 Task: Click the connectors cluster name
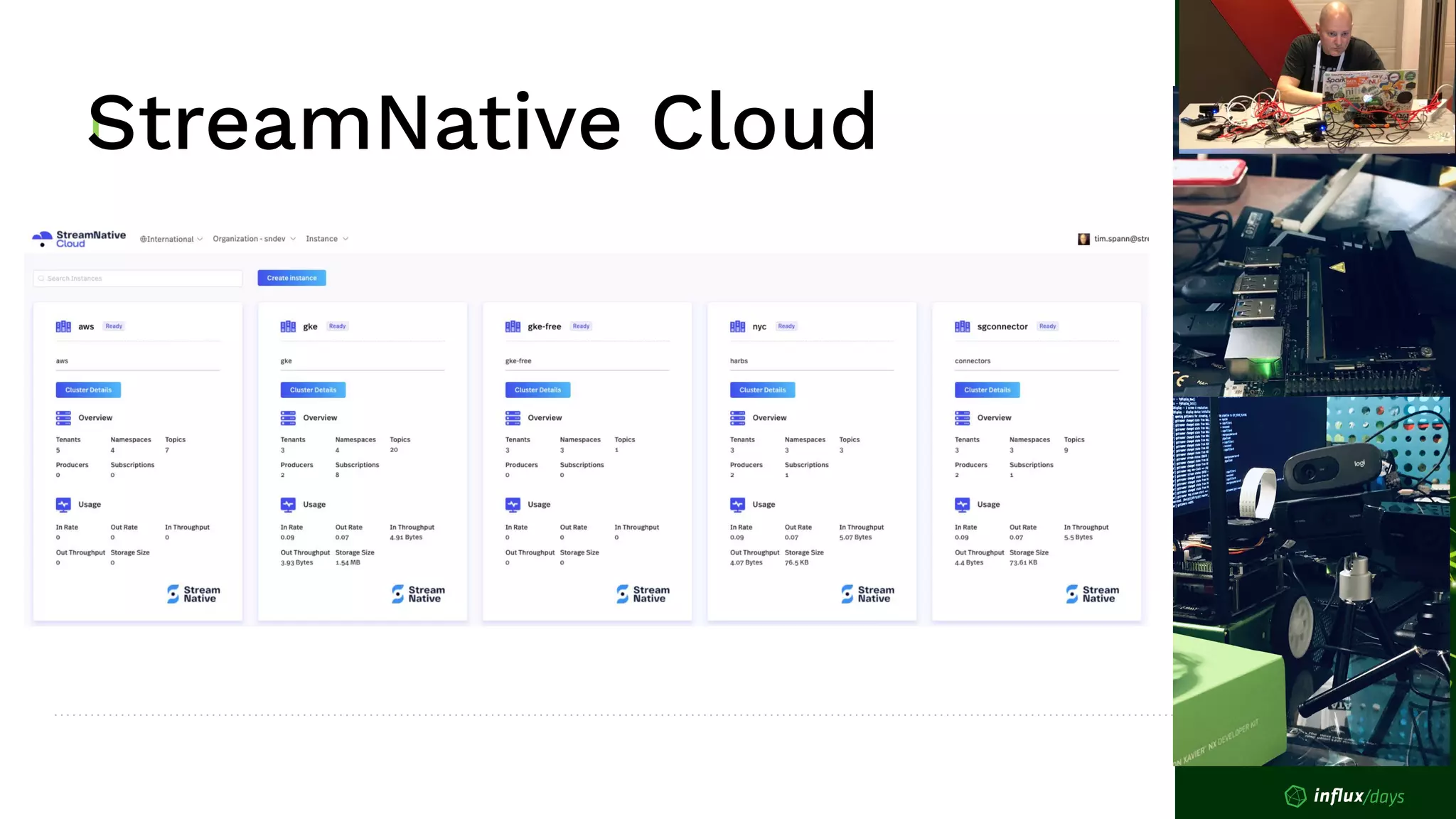(973, 361)
